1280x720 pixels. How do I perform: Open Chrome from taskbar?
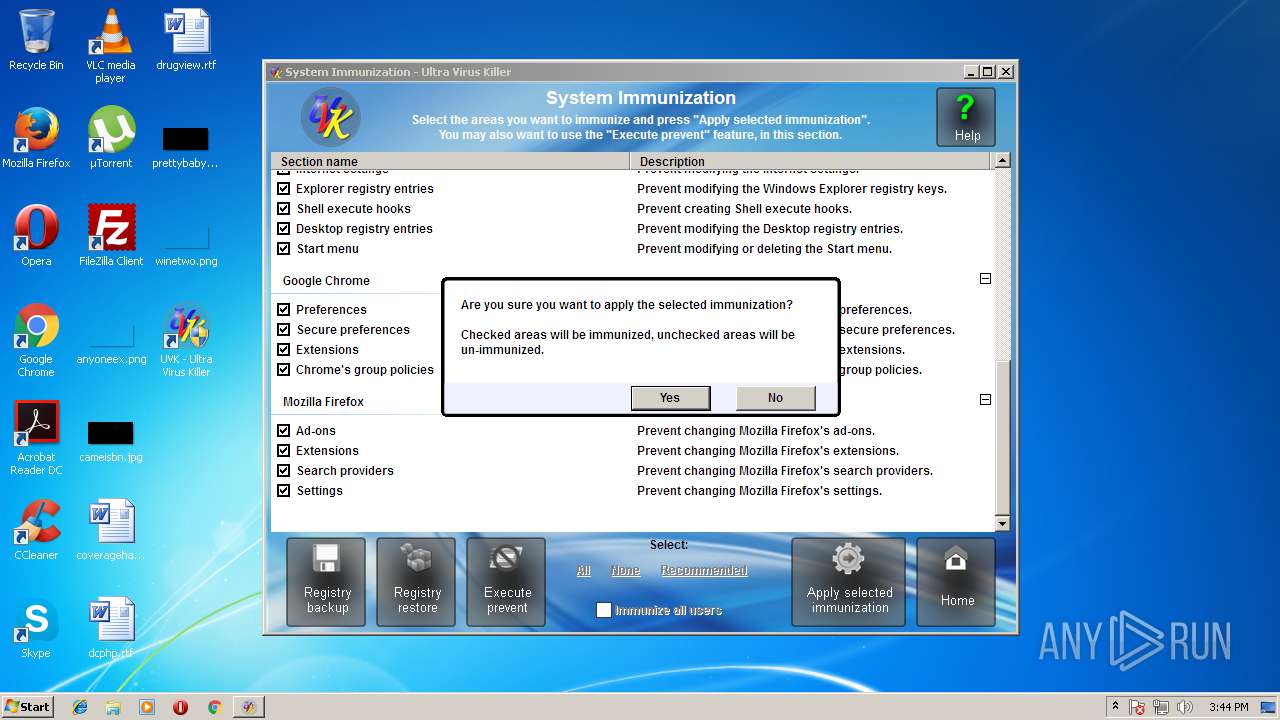point(214,707)
